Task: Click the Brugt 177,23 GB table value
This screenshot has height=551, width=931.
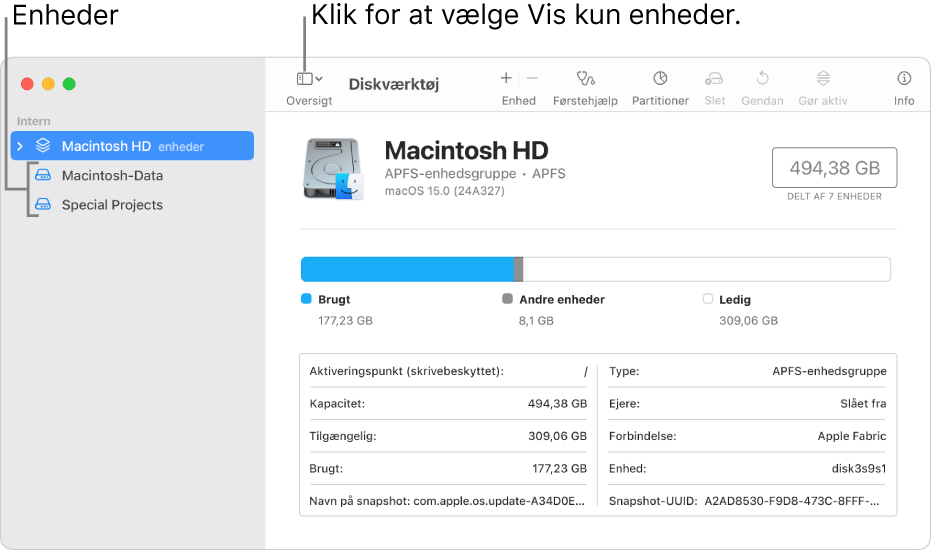Action: click(559, 468)
